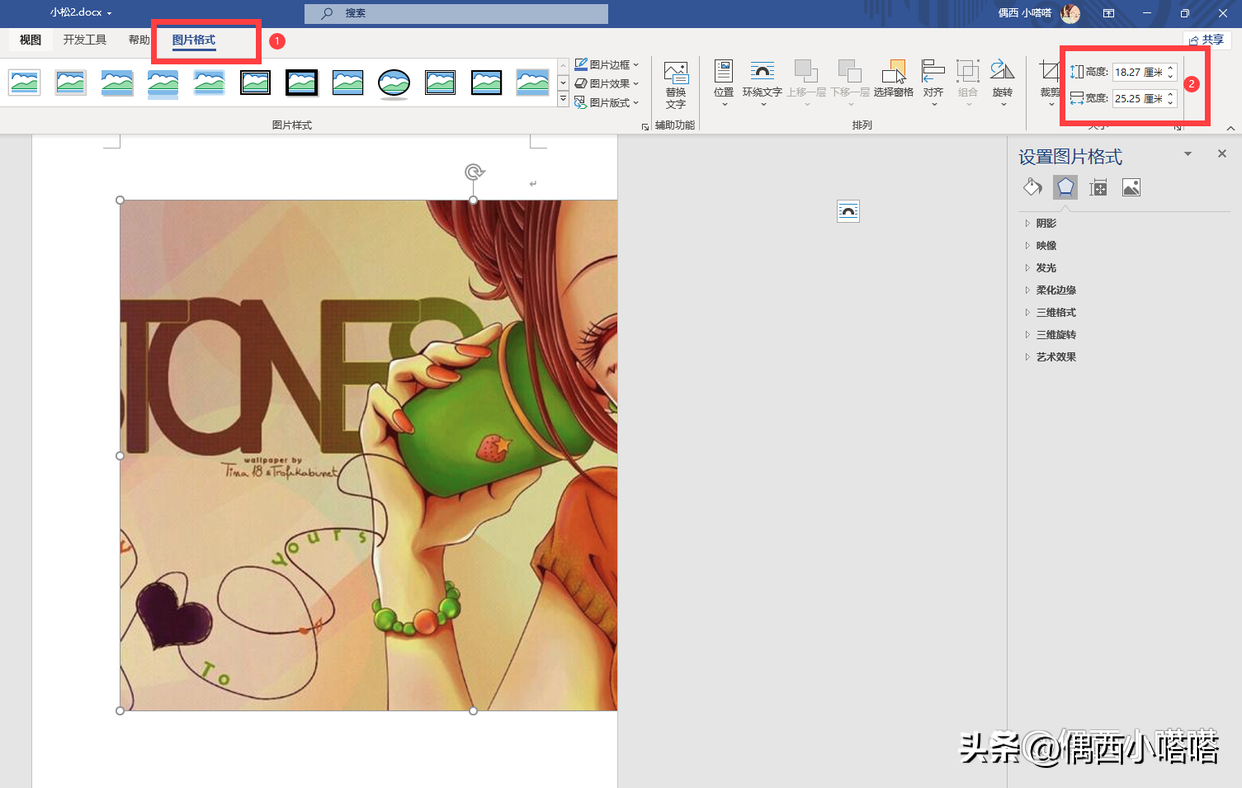The height and width of the screenshot is (788, 1242).
Task: Click layout options icon beside the picture
Action: [848, 211]
